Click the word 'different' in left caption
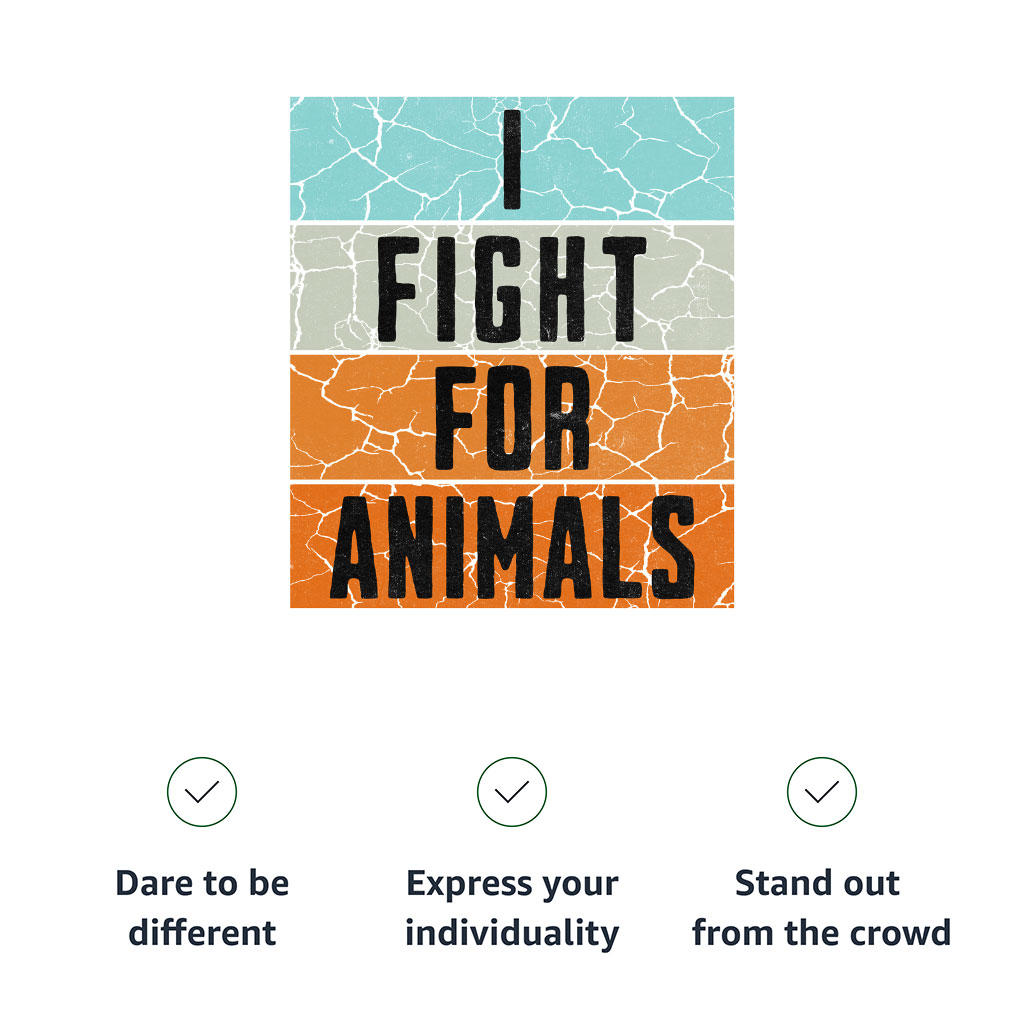This screenshot has height=1024, width=1024. (x=202, y=932)
